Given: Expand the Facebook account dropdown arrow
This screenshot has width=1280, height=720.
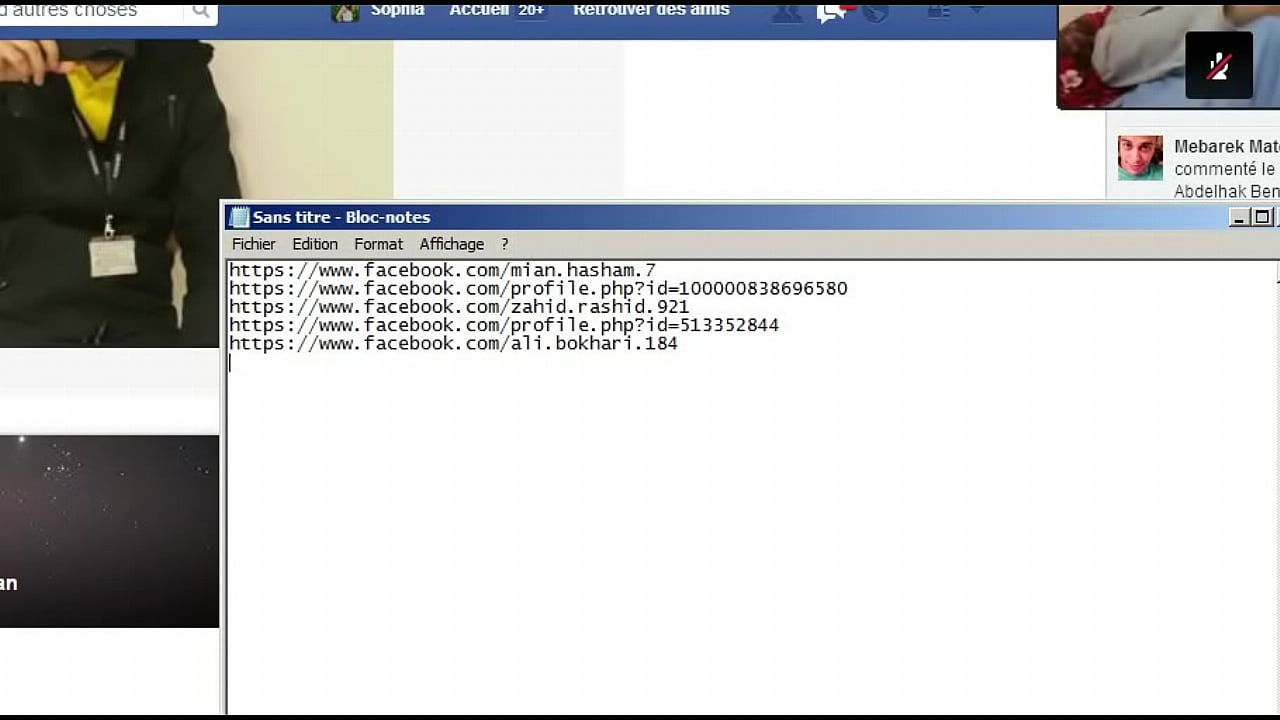Looking at the screenshot, I should [x=977, y=10].
